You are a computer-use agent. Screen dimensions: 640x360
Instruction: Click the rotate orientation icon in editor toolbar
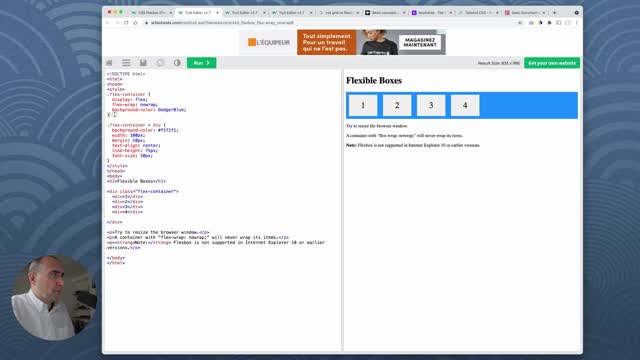[x=160, y=63]
